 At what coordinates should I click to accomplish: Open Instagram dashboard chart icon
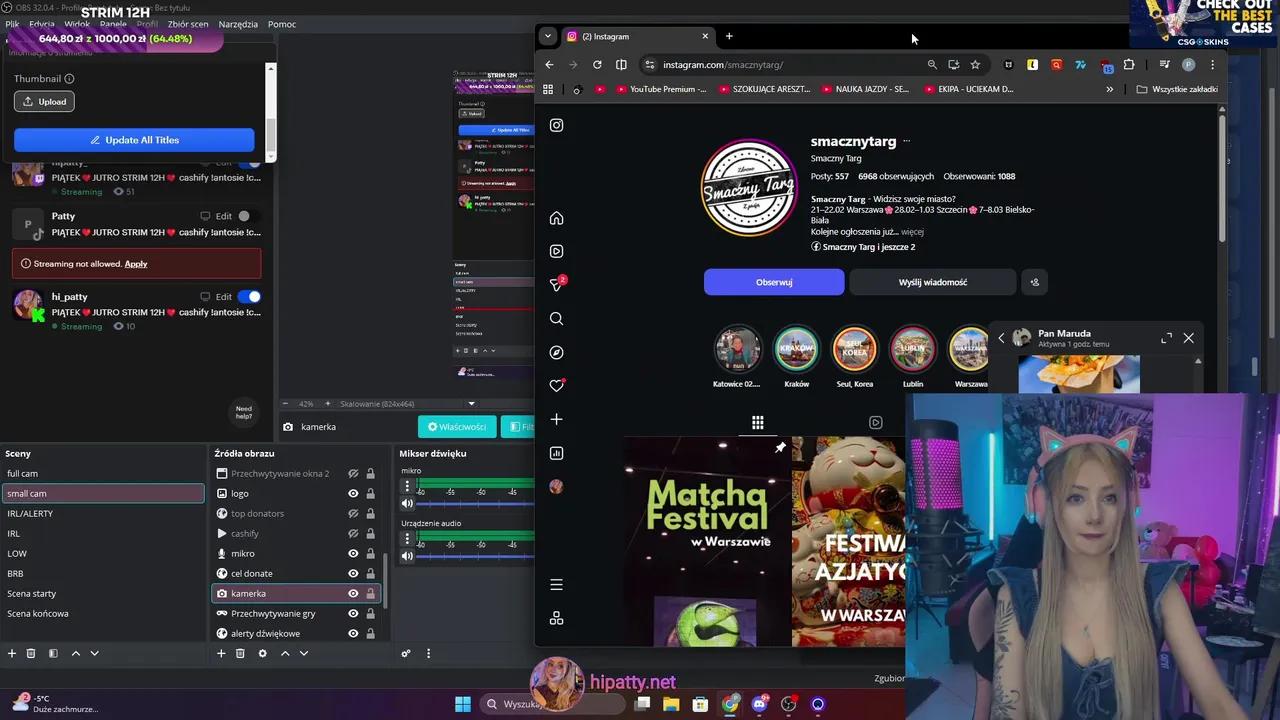tap(556, 453)
